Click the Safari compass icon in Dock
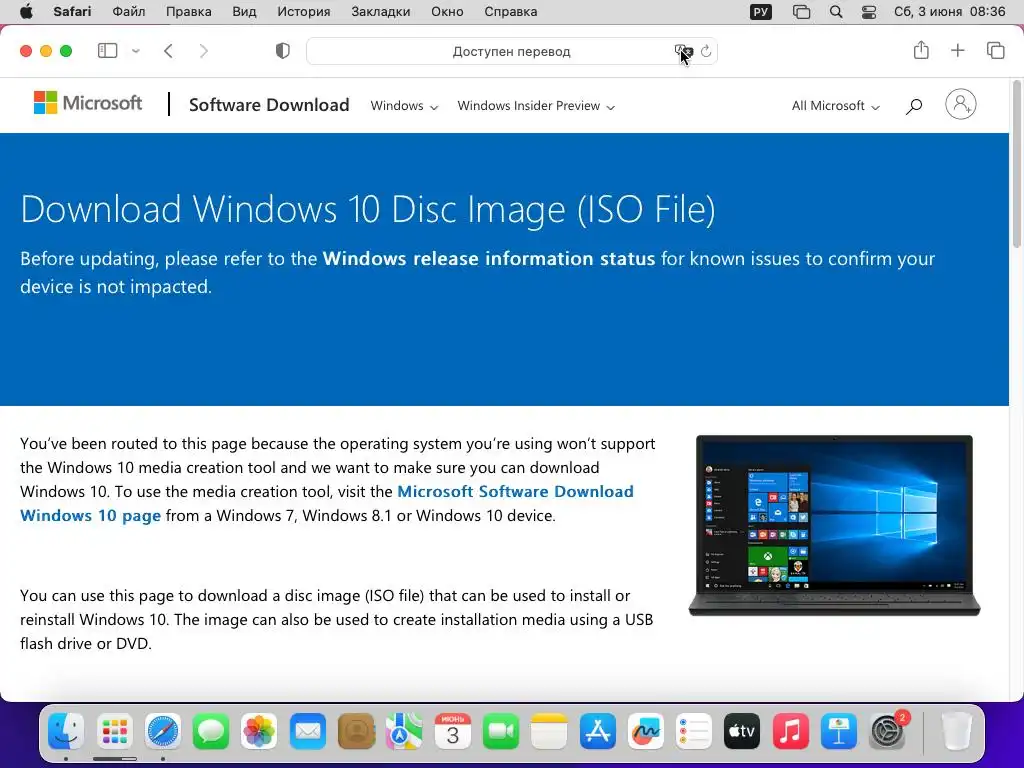Viewport: 1024px width, 768px height. 163,731
